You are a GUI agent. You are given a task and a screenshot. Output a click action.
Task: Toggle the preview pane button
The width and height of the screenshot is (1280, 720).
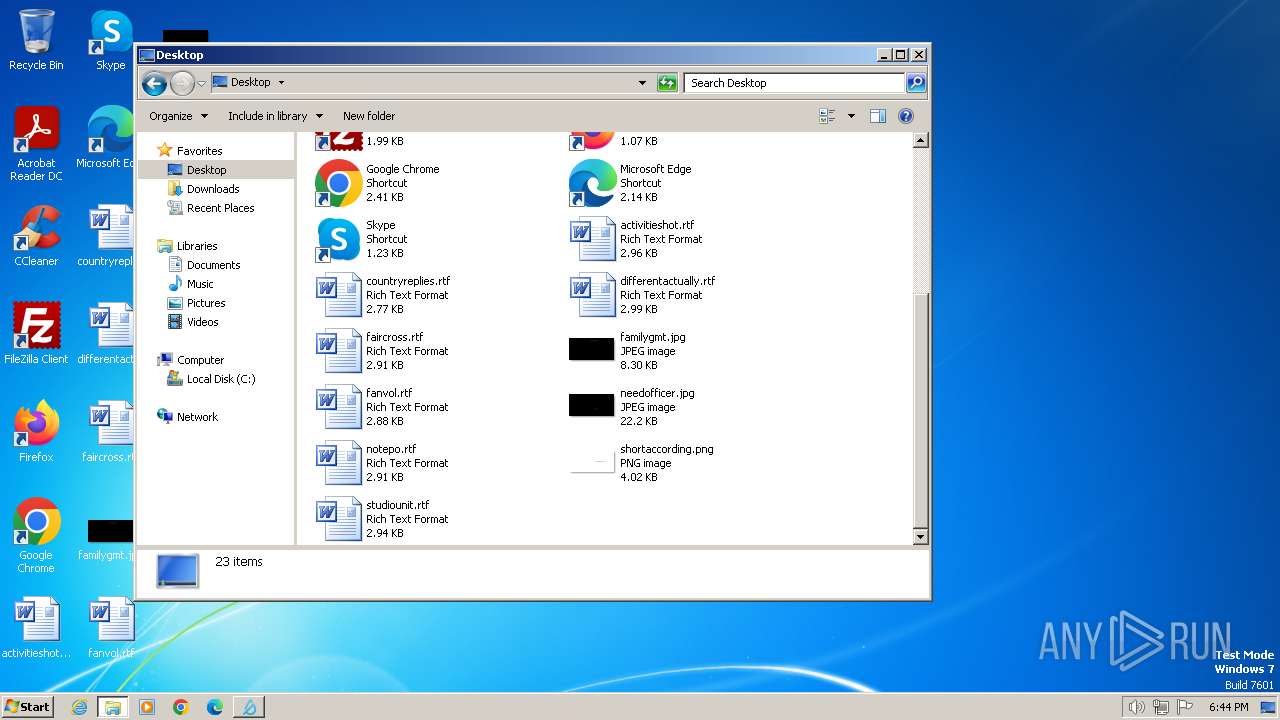[x=877, y=116]
